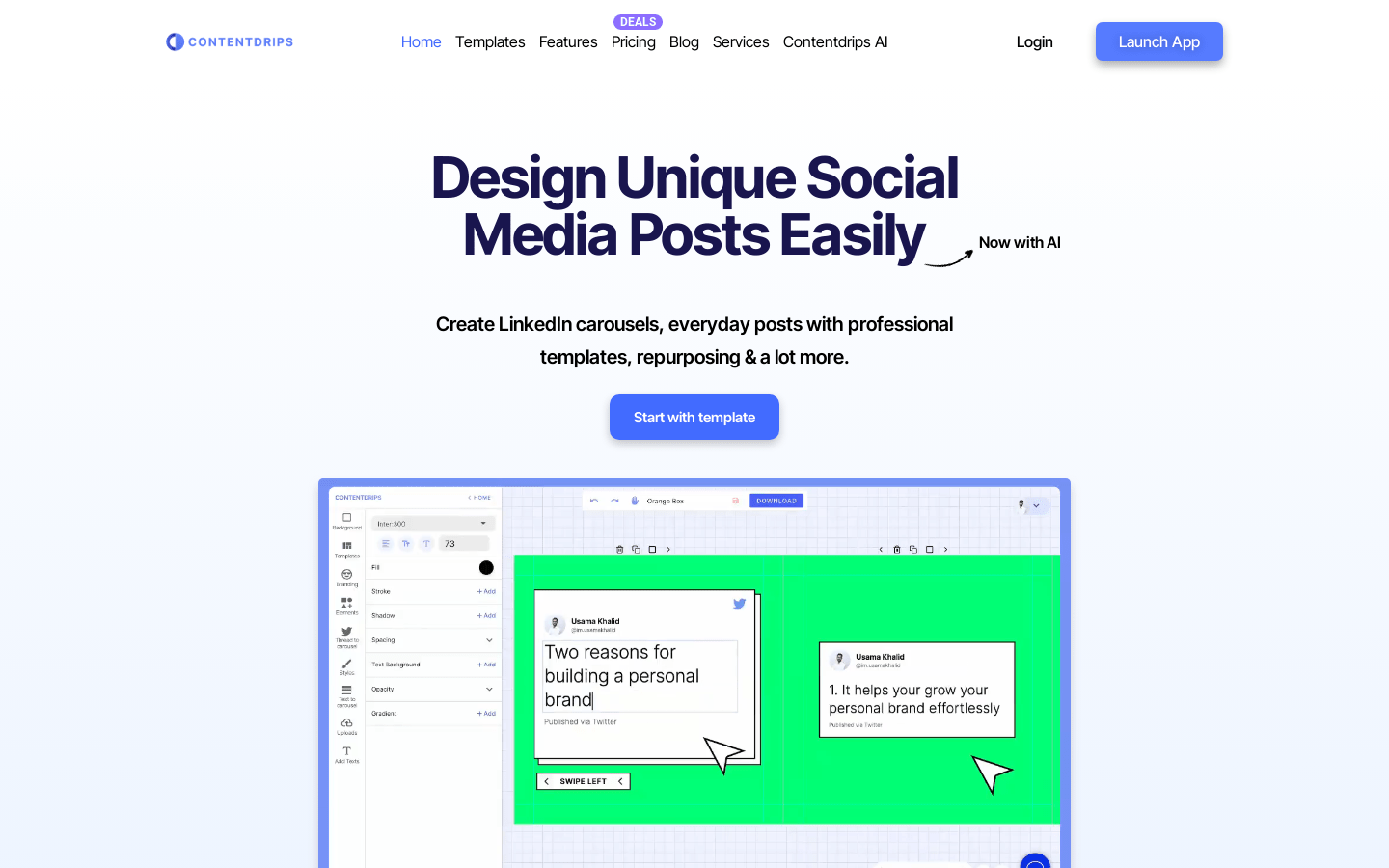Move second slide left with chevron
The width and height of the screenshot is (1389, 868).
(x=881, y=550)
